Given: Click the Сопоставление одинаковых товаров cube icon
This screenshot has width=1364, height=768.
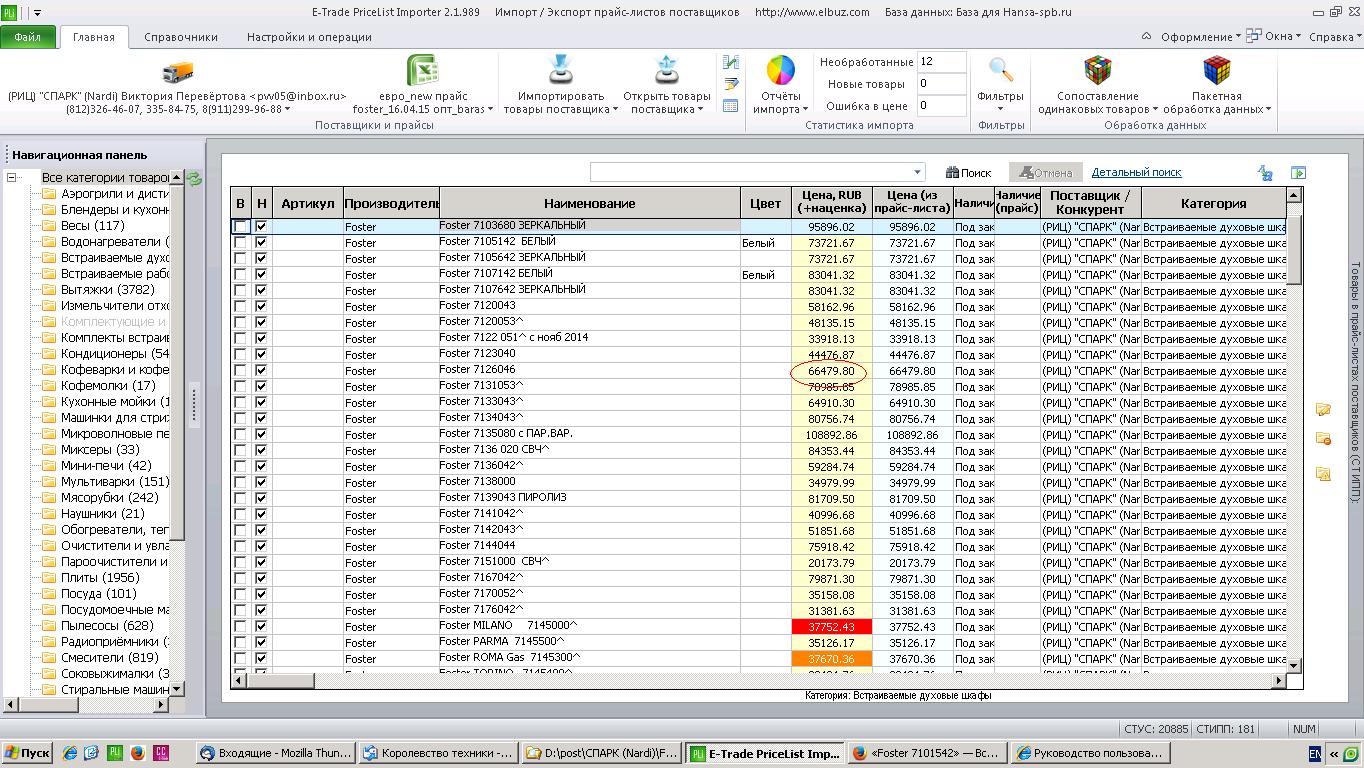Looking at the screenshot, I should pyautogui.click(x=1097, y=70).
